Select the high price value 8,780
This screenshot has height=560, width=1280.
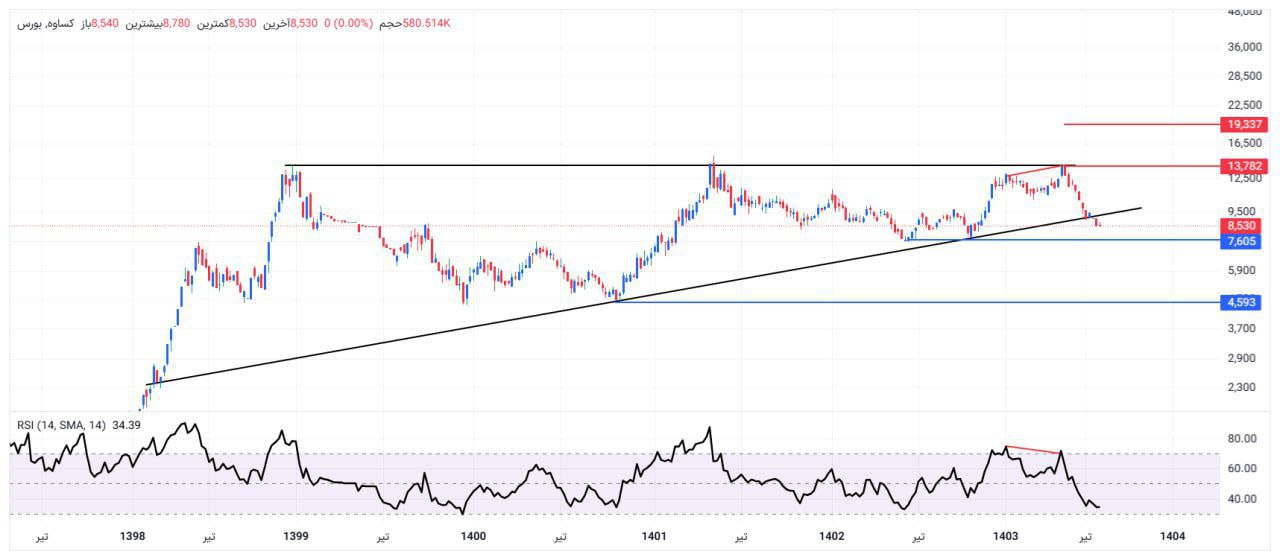[177, 23]
